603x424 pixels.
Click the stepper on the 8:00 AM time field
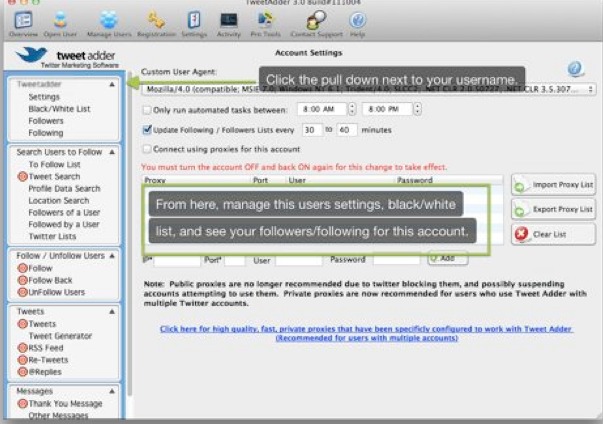(351, 109)
